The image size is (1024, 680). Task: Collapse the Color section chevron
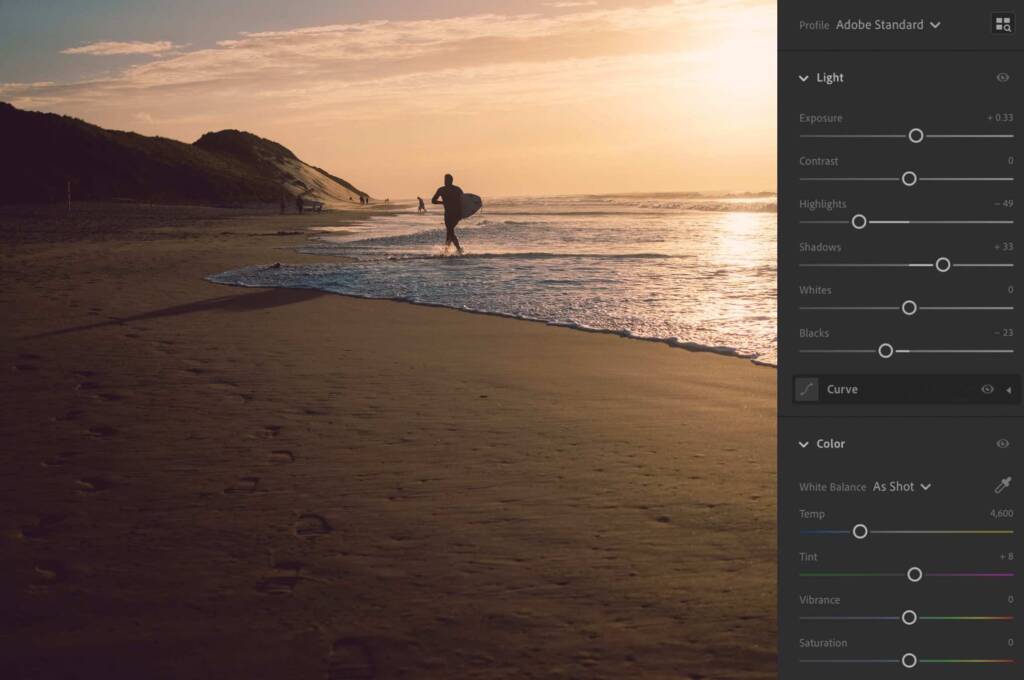click(804, 444)
